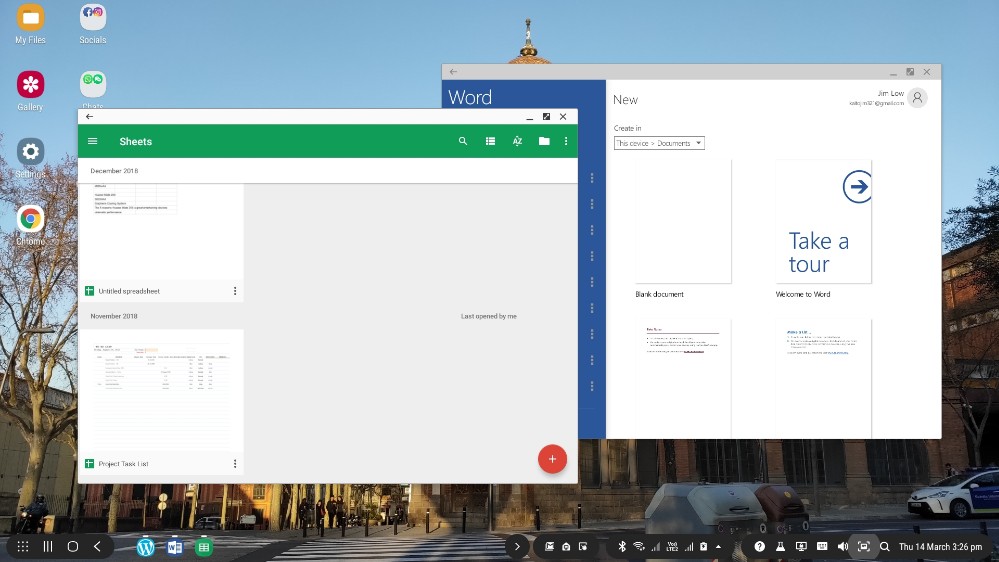This screenshot has height=562, width=999.
Task: Click the taskbar back chevron
Action: (97, 547)
